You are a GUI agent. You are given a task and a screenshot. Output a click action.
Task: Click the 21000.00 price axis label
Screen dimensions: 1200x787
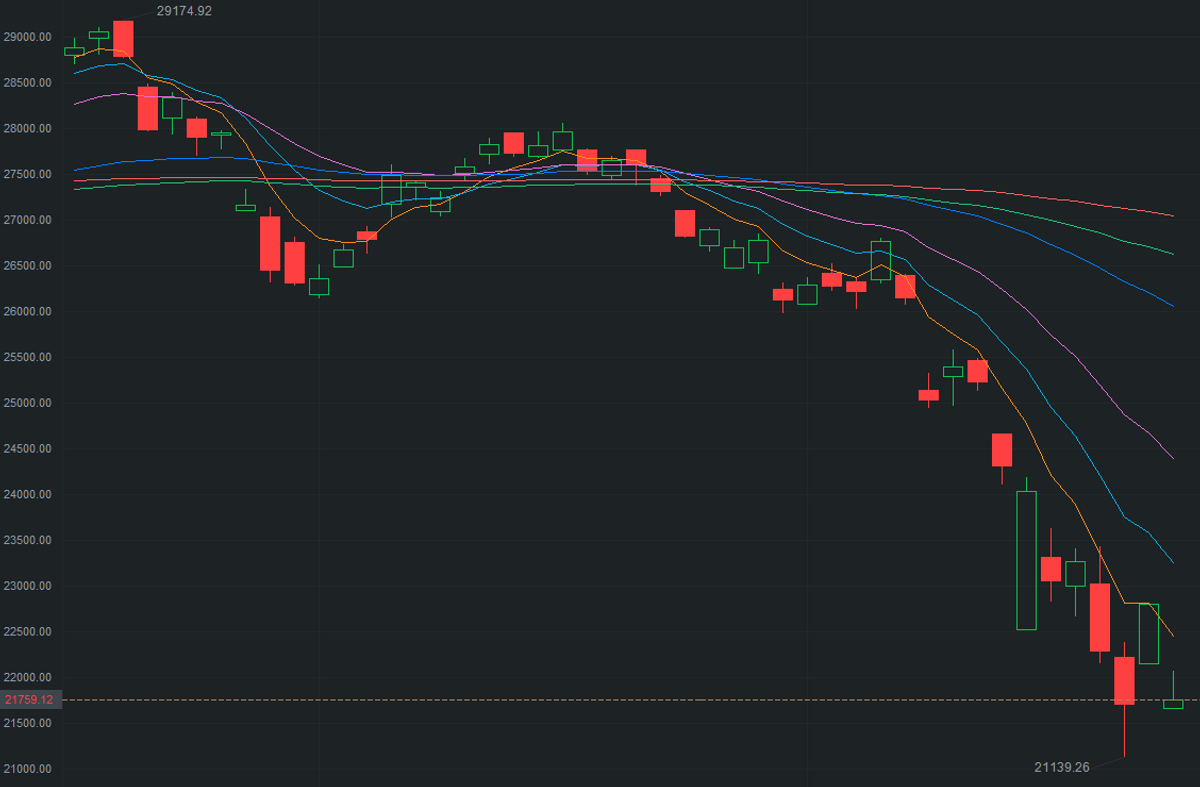coord(28,769)
